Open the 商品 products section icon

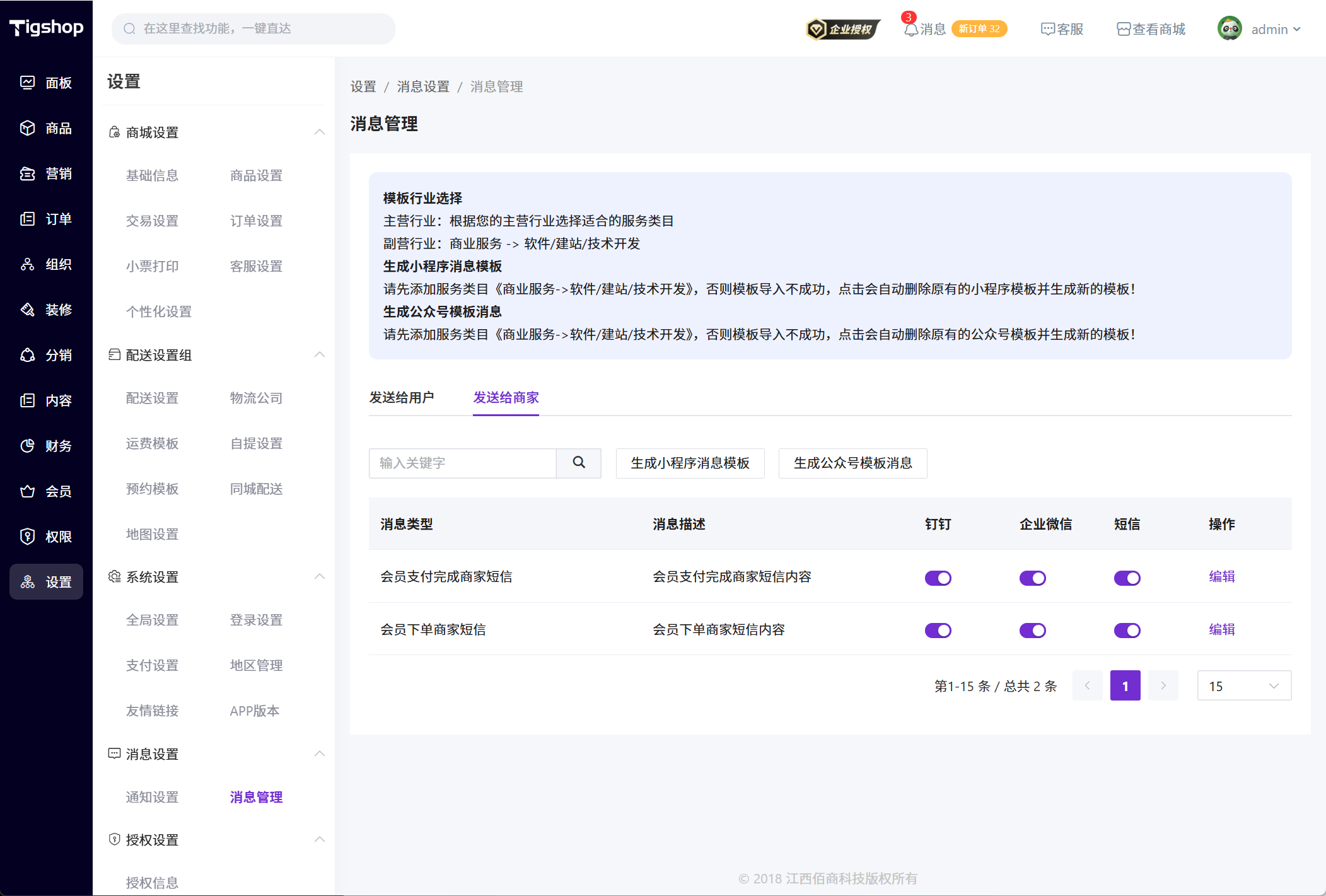coord(27,128)
